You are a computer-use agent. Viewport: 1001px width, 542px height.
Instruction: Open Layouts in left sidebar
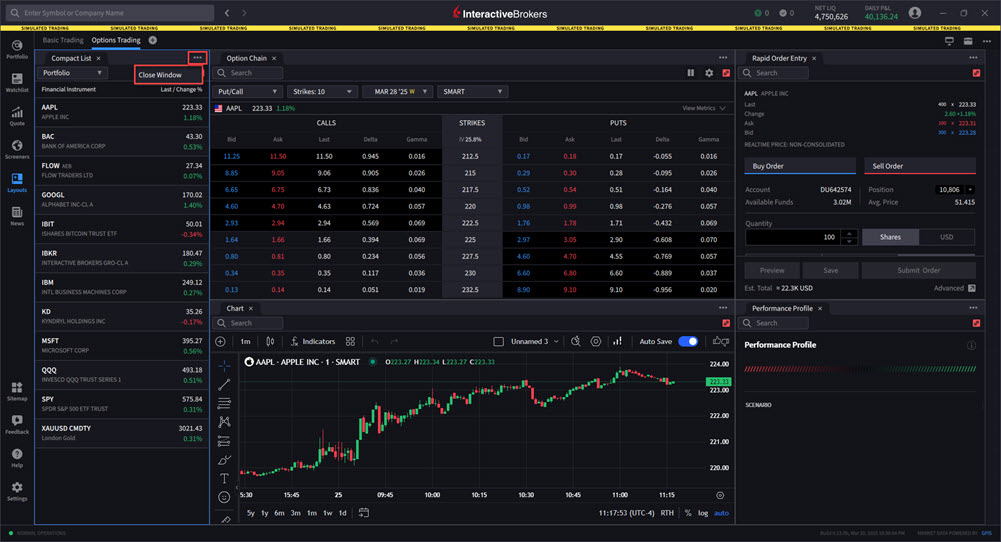(17, 183)
